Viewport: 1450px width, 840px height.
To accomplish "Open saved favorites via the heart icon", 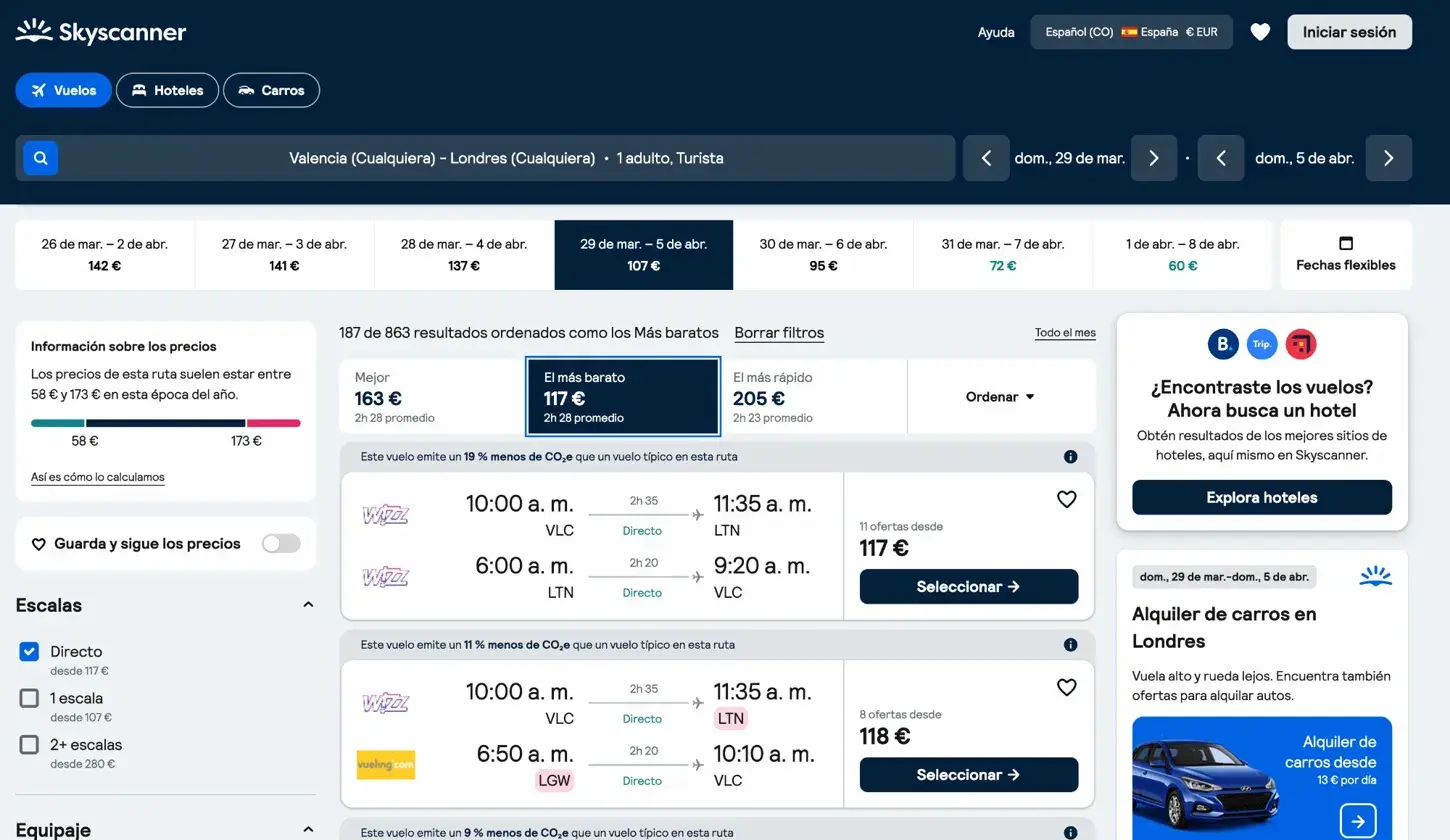I will coord(1260,31).
